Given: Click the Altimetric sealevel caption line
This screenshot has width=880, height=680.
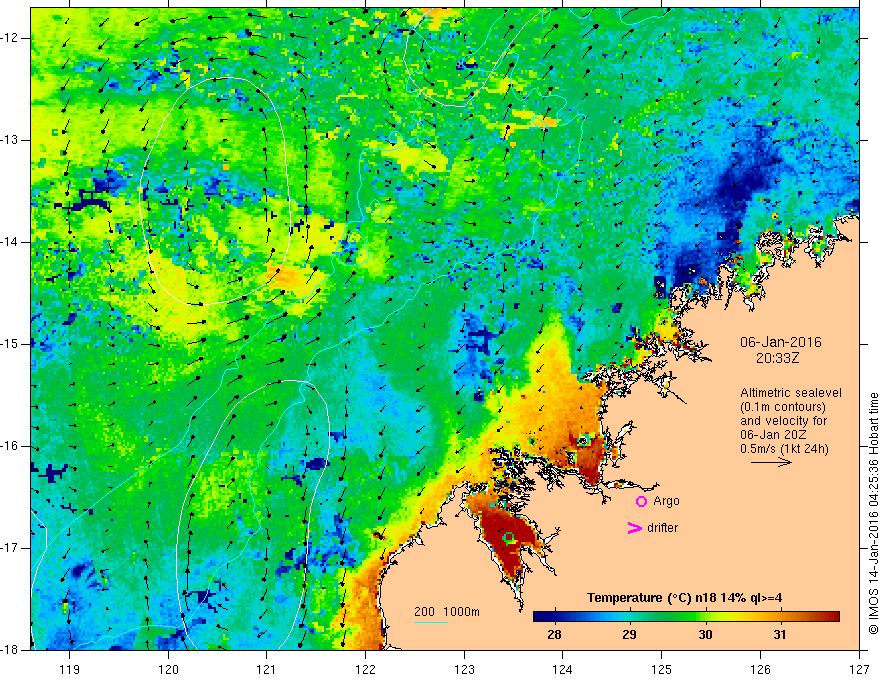Looking at the screenshot, I should coord(791,393).
